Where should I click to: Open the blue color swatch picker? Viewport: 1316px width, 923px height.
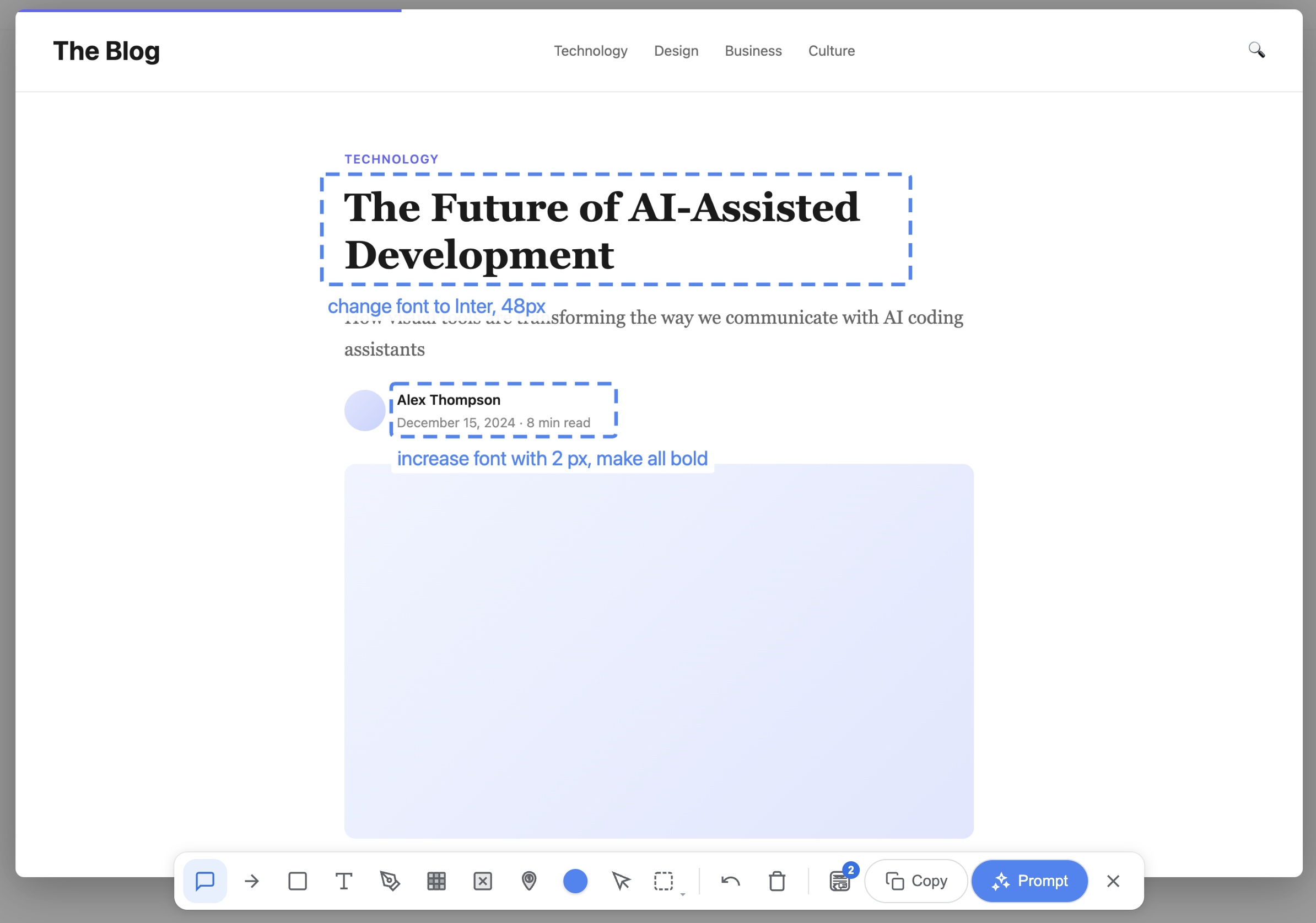(575, 881)
